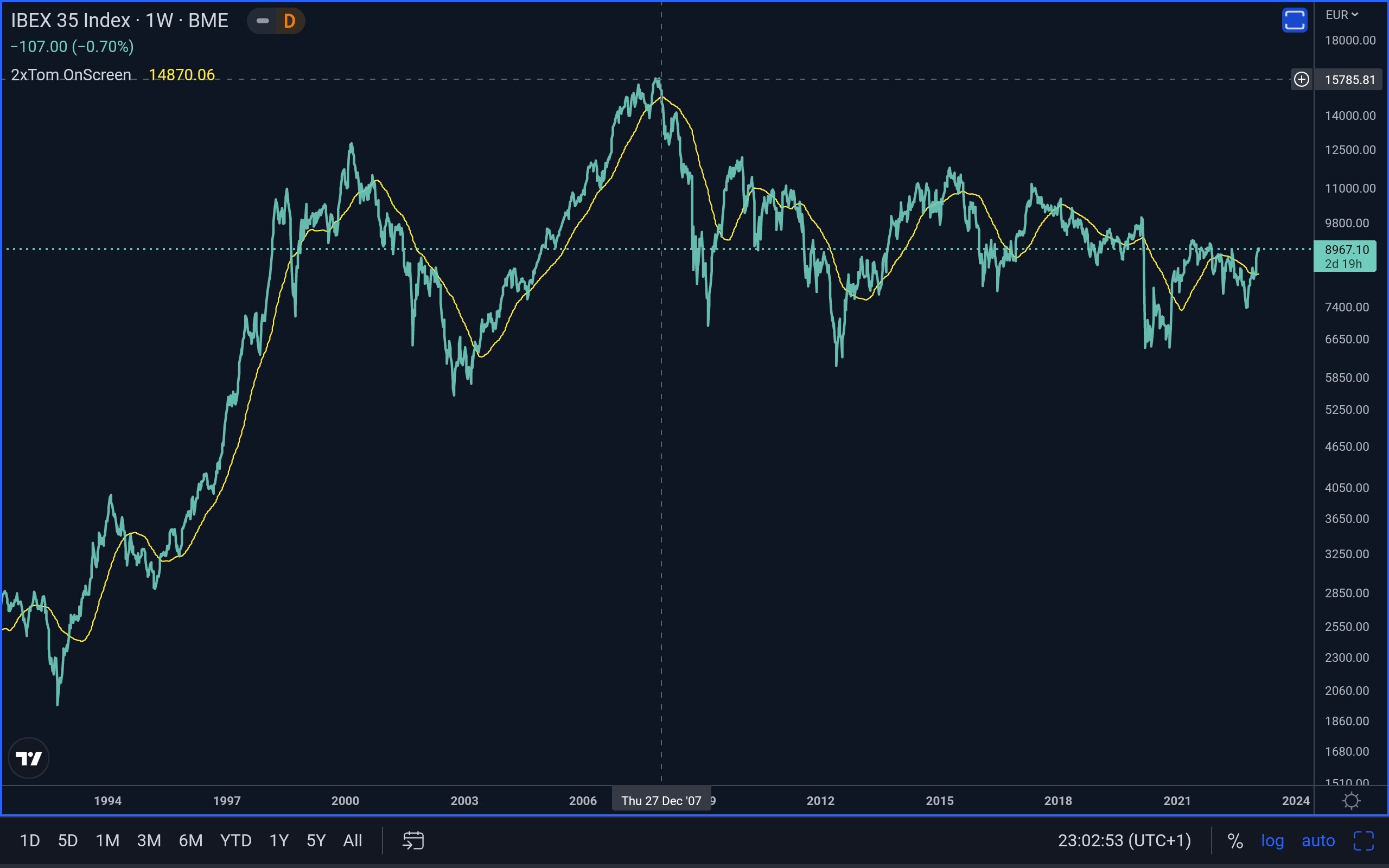Open the go-to-date calendar icon
The width and height of the screenshot is (1389, 868).
pos(413,840)
